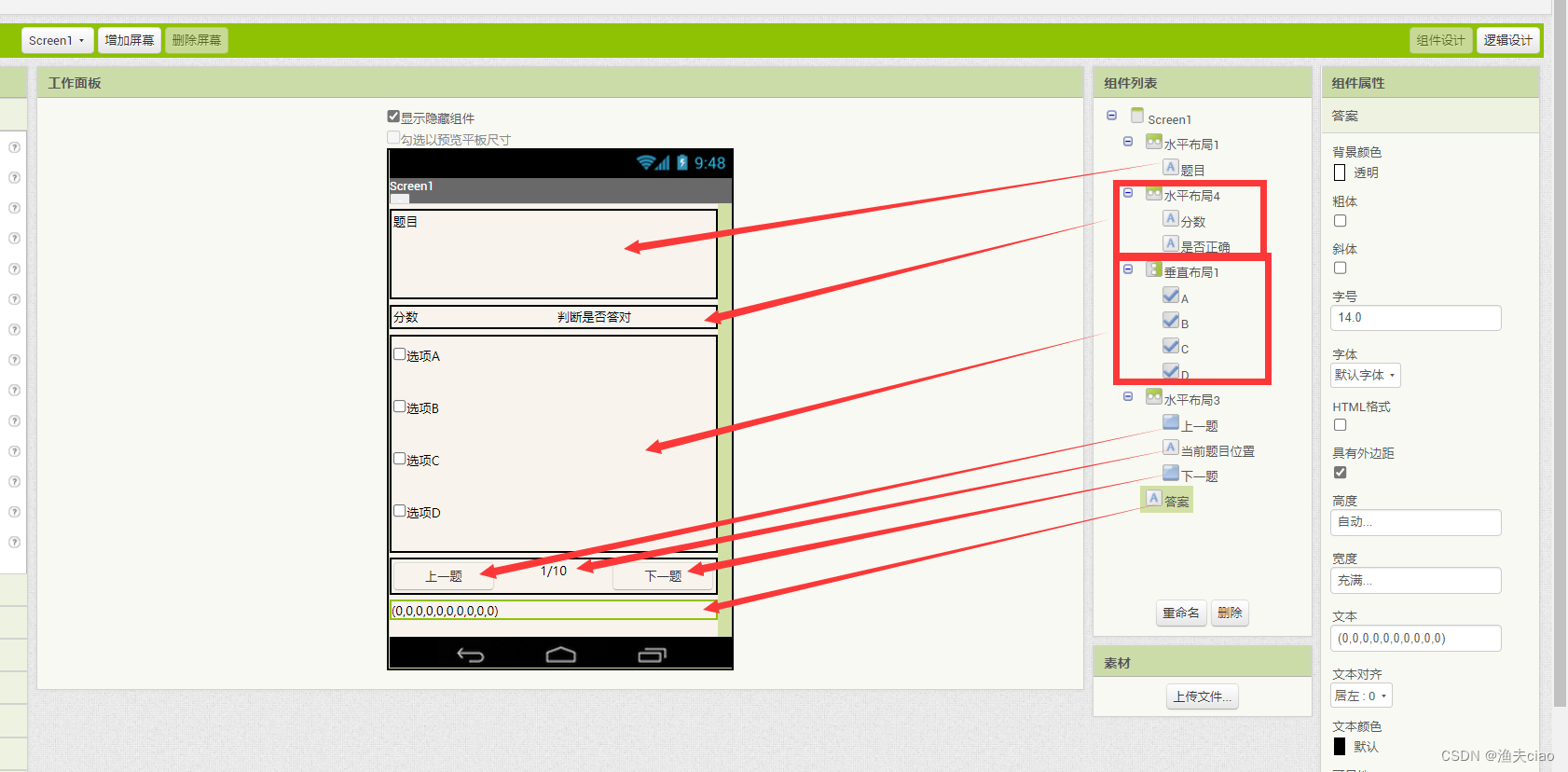Viewport: 1568px width, 772px height.
Task: Check the 选项D checkbox in preview
Action: pyautogui.click(x=399, y=511)
